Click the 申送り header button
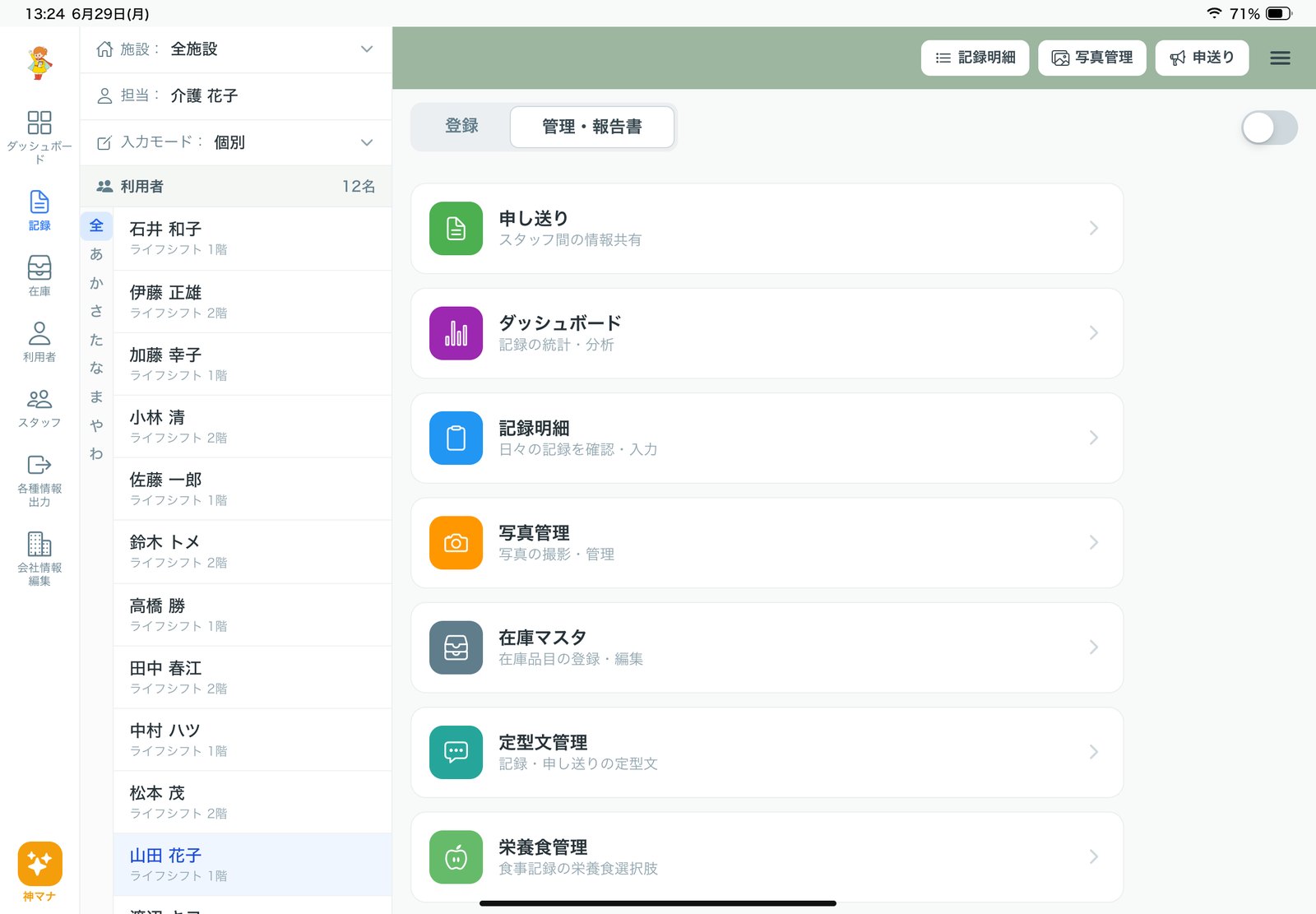1316x914 pixels. pyautogui.click(x=1202, y=58)
